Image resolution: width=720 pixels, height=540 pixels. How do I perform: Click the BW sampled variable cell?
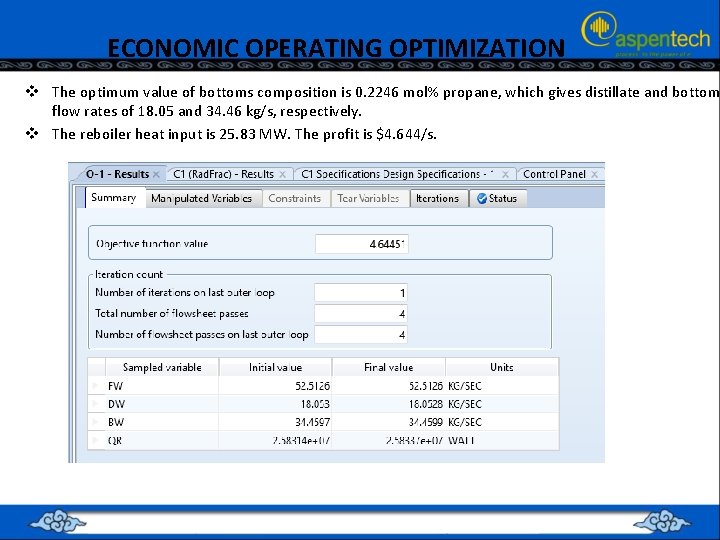162,422
